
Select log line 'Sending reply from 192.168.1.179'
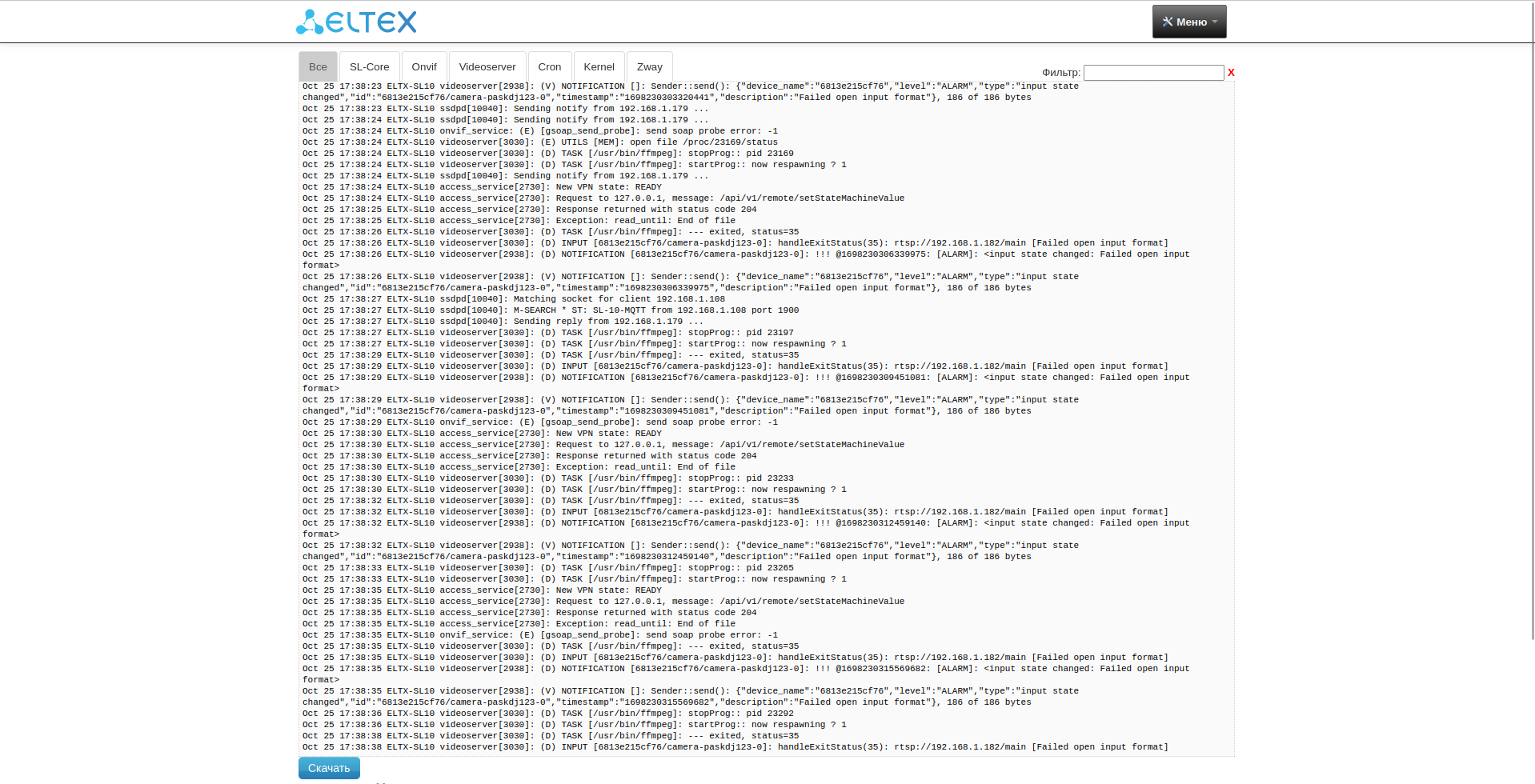pos(505,322)
